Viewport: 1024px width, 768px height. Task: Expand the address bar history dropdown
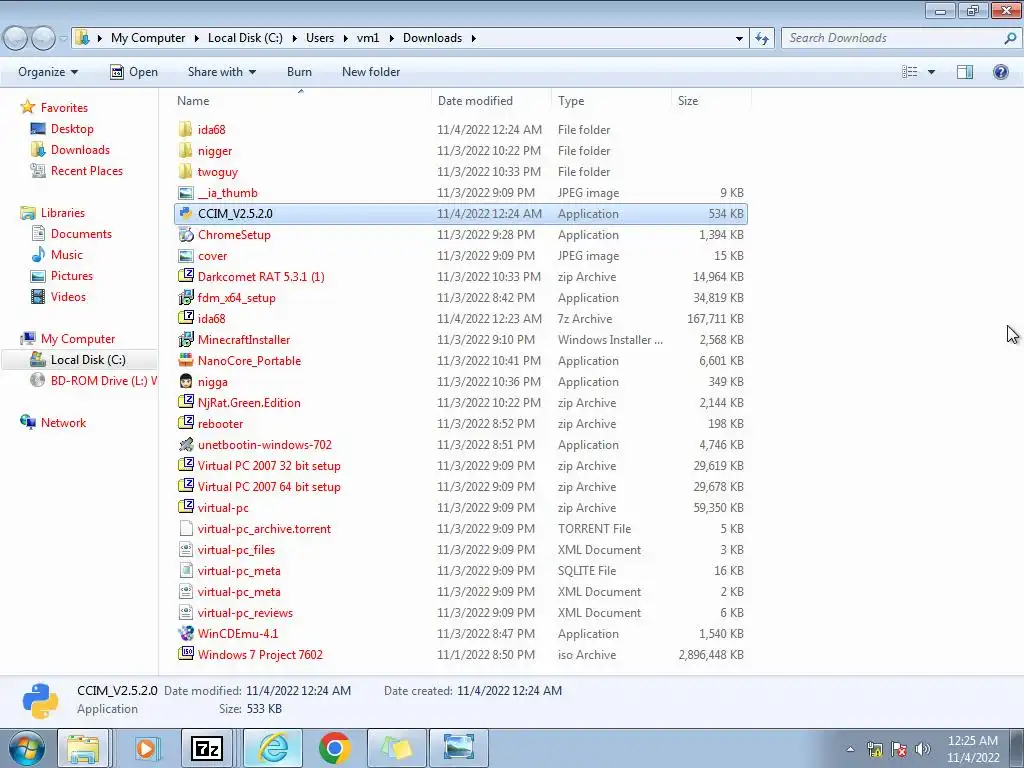(x=739, y=39)
